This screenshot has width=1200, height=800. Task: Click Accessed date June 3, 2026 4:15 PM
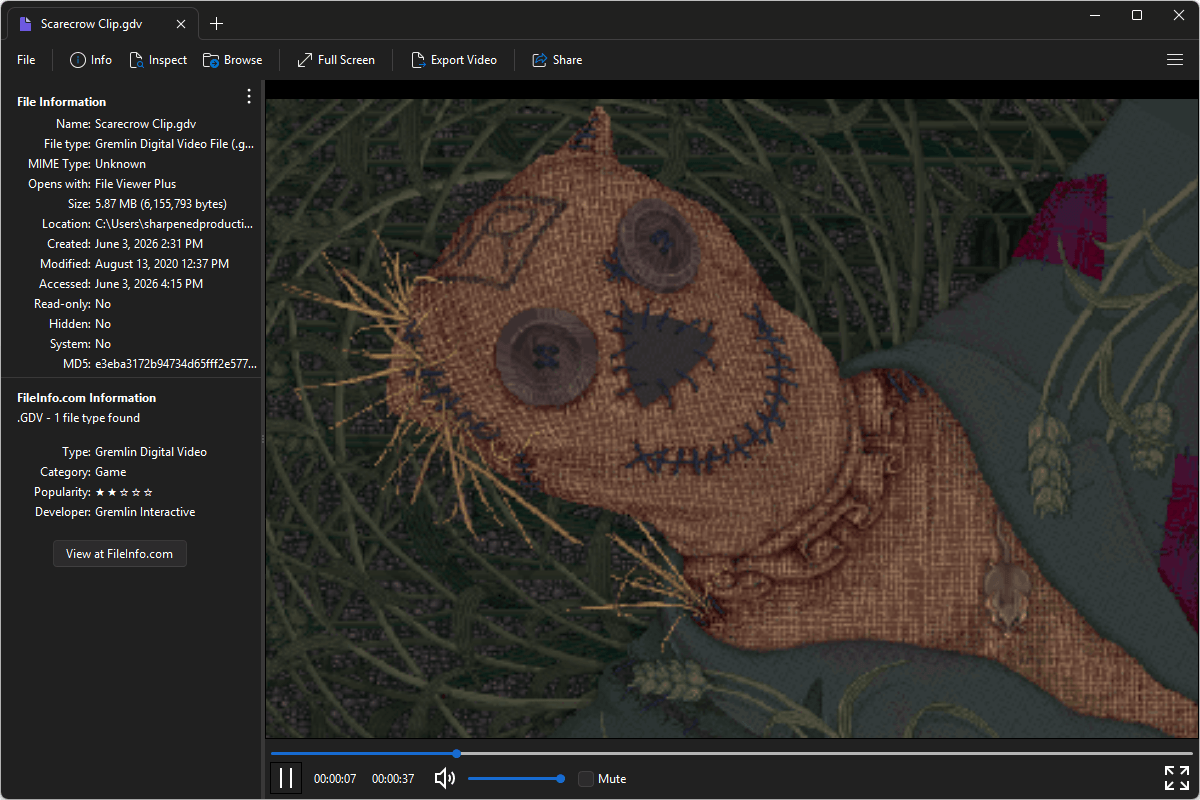pyautogui.click(x=149, y=284)
